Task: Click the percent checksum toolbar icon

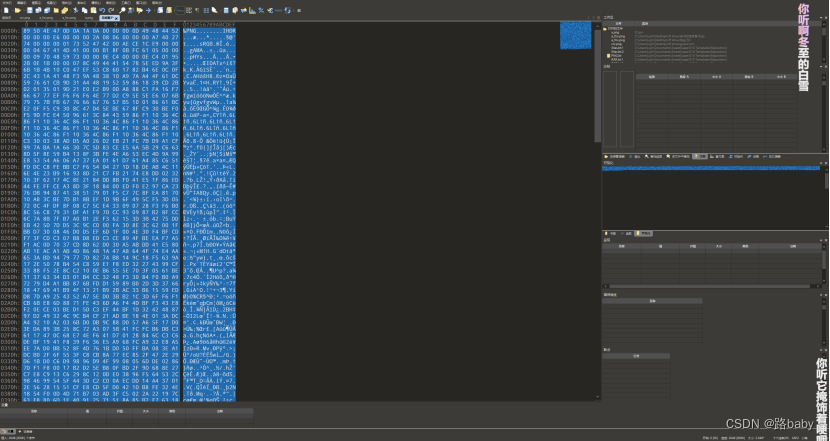Action: coord(261,10)
